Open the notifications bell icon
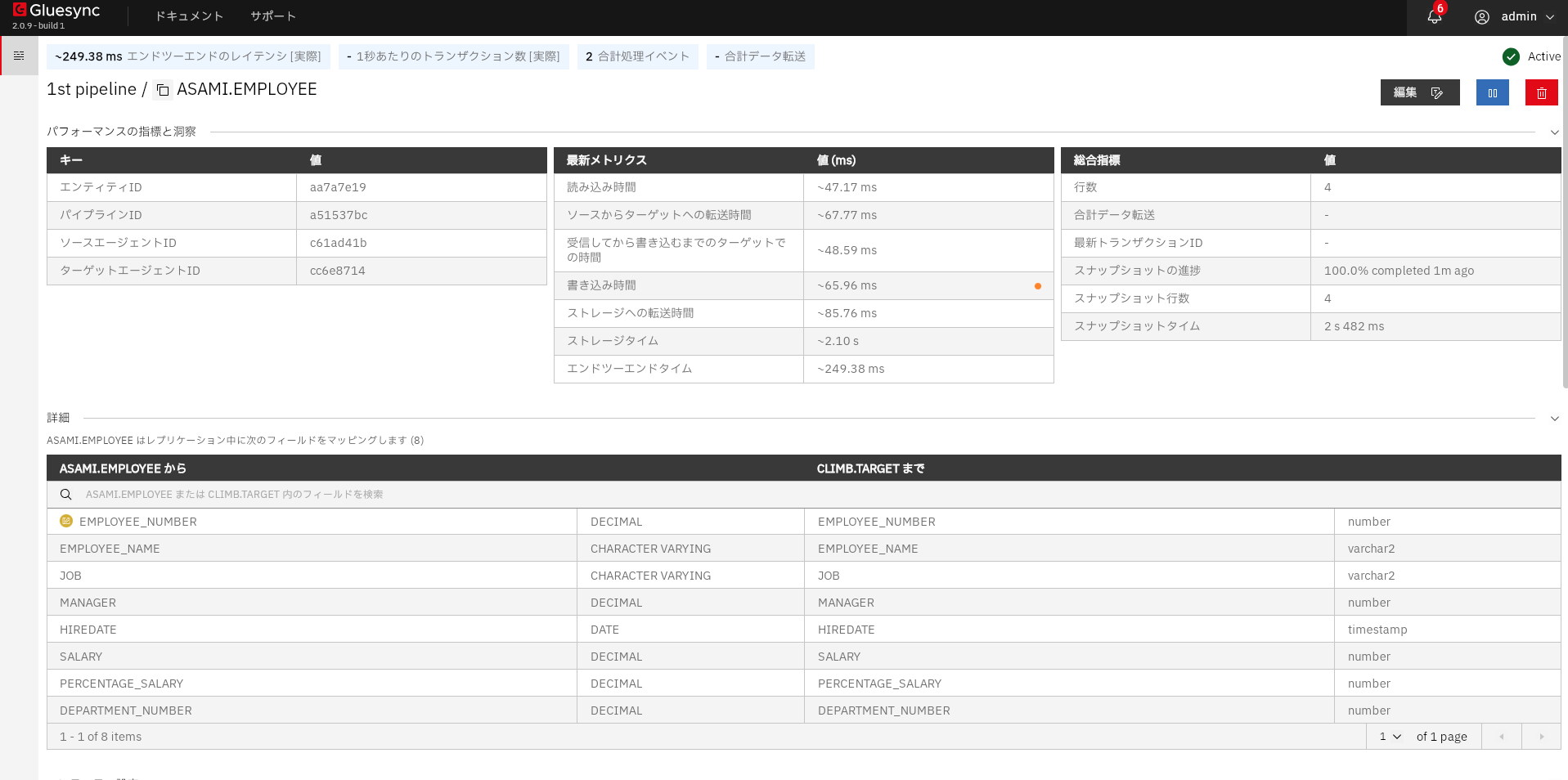Image resolution: width=1568 pixels, height=780 pixels. [x=1434, y=16]
